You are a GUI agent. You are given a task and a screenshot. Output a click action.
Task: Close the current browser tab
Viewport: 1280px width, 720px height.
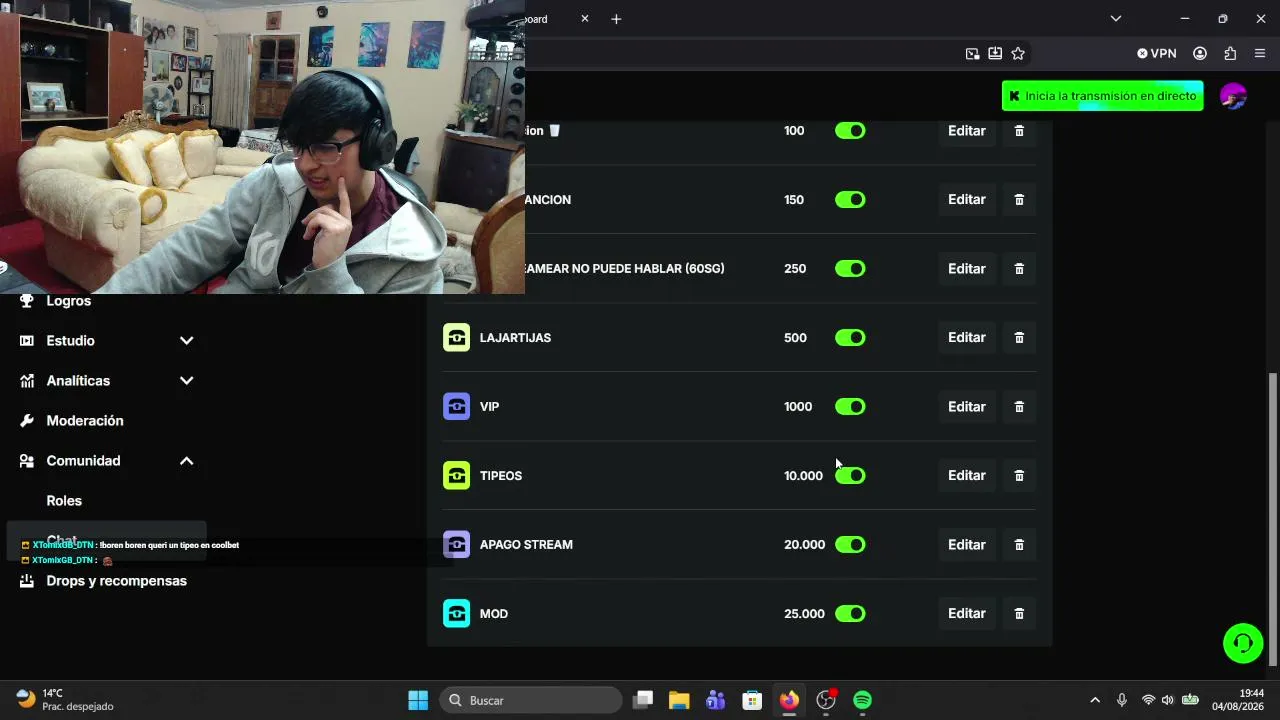click(585, 19)
